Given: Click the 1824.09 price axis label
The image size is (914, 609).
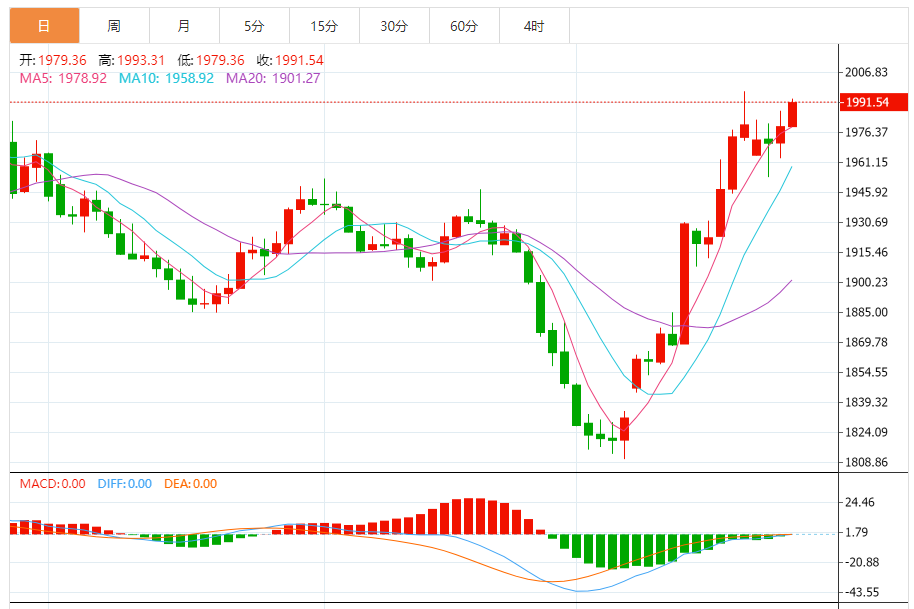Looking at the screenshot, I should (x=866, y=432).
